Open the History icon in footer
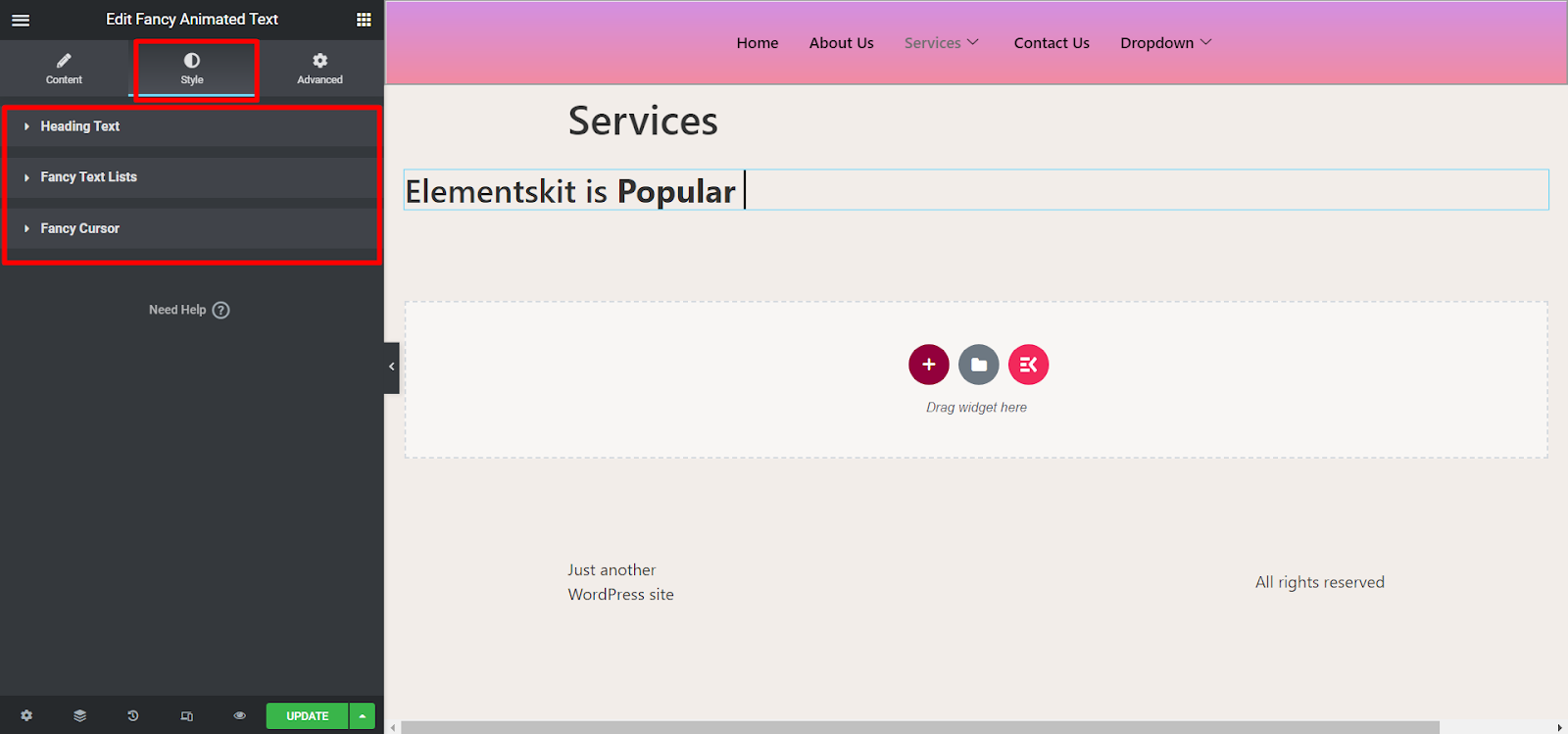1568x734 pixels. click(x=133, y=716)
